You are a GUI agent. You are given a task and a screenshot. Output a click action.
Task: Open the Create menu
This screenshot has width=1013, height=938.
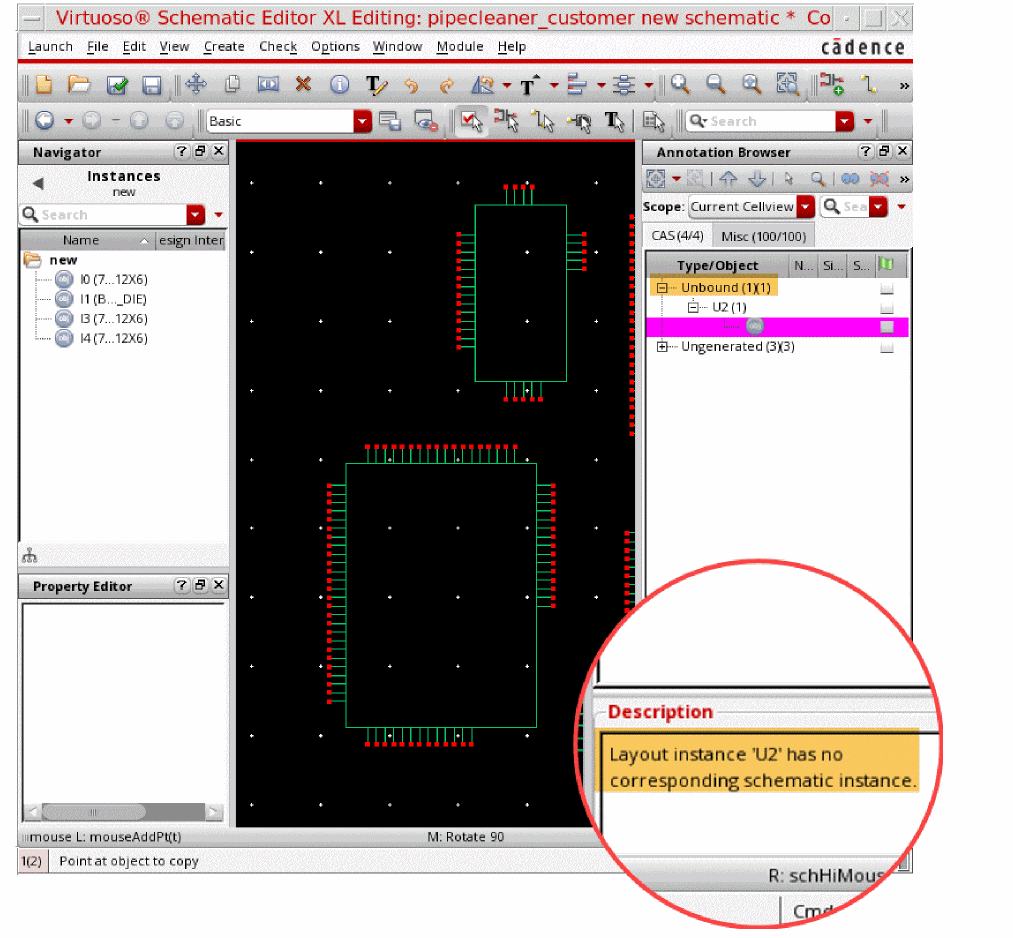pyautogui.click(x=224, y=47)
